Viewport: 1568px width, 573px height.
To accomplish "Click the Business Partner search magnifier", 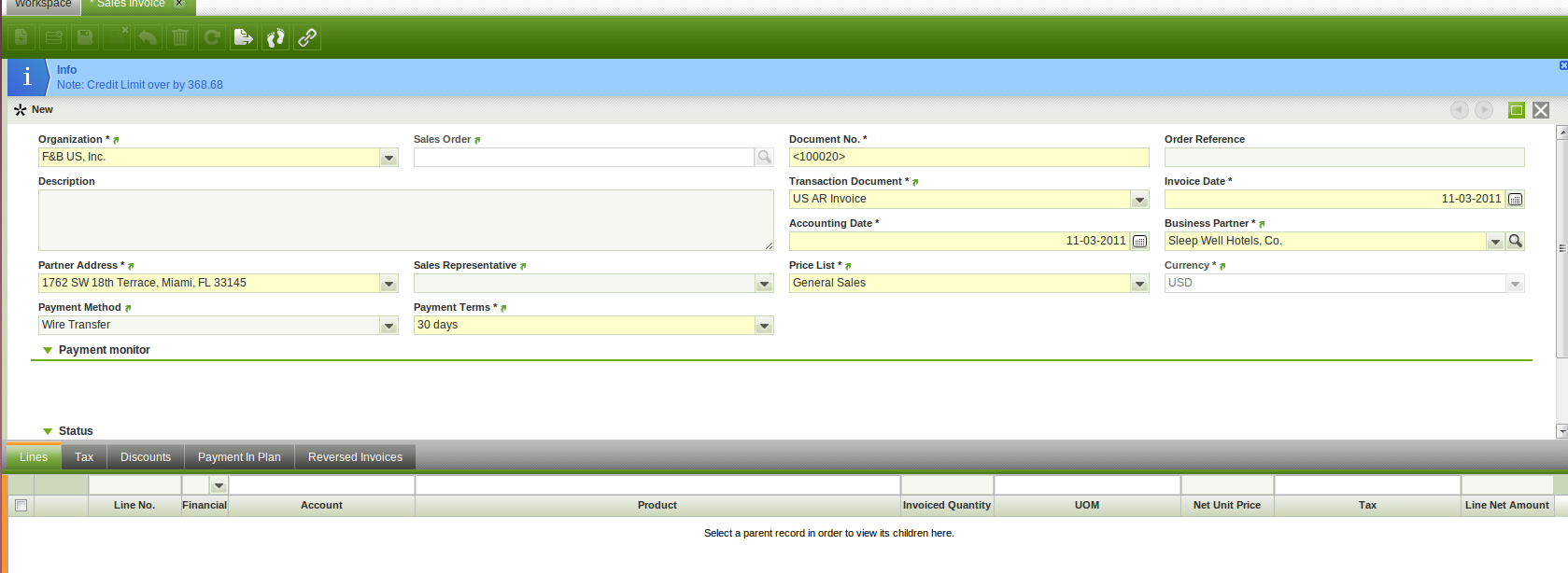I will pos(1516,241).
